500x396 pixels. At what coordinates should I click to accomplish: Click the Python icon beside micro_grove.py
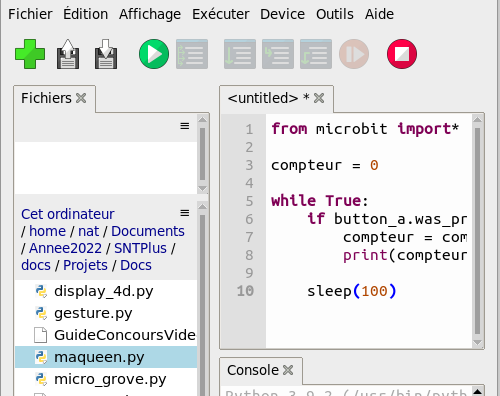[41, 379]
